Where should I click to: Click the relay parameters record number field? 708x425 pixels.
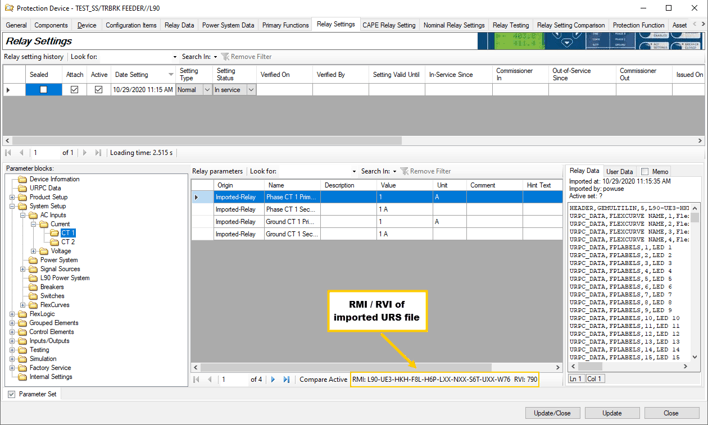coord(233,379)
